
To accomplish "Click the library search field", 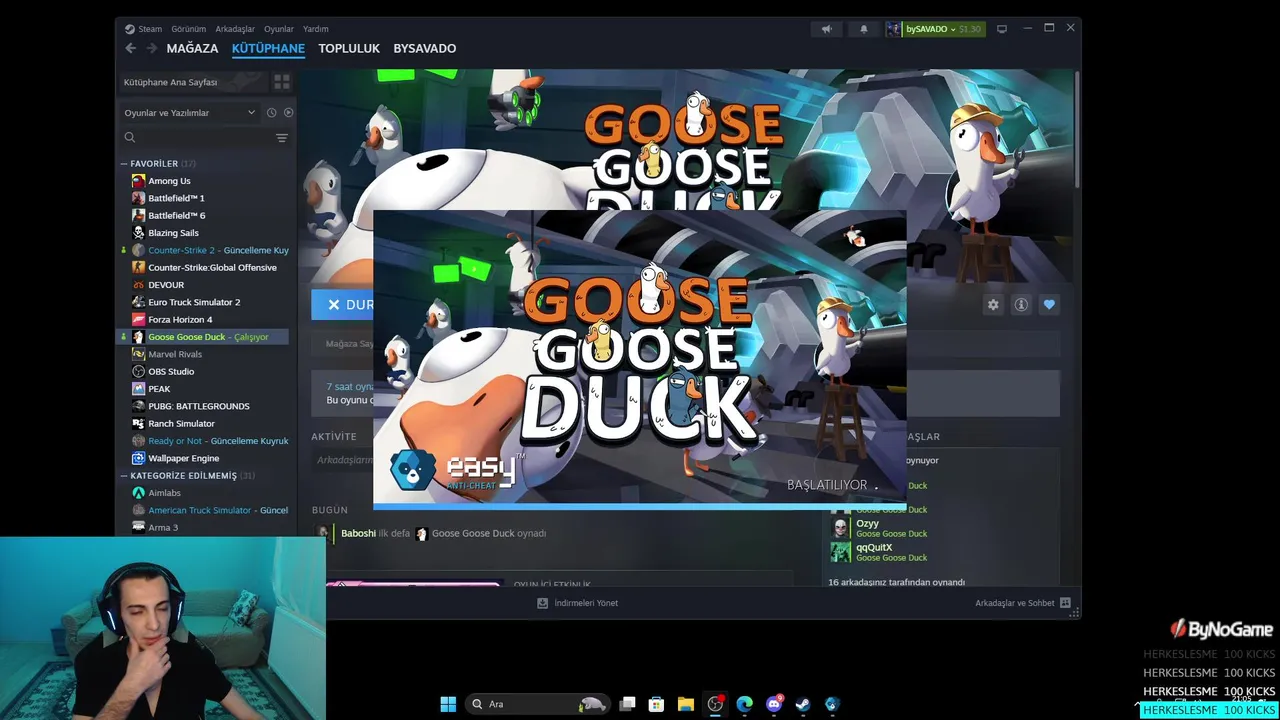I will (x=198, y=138).
